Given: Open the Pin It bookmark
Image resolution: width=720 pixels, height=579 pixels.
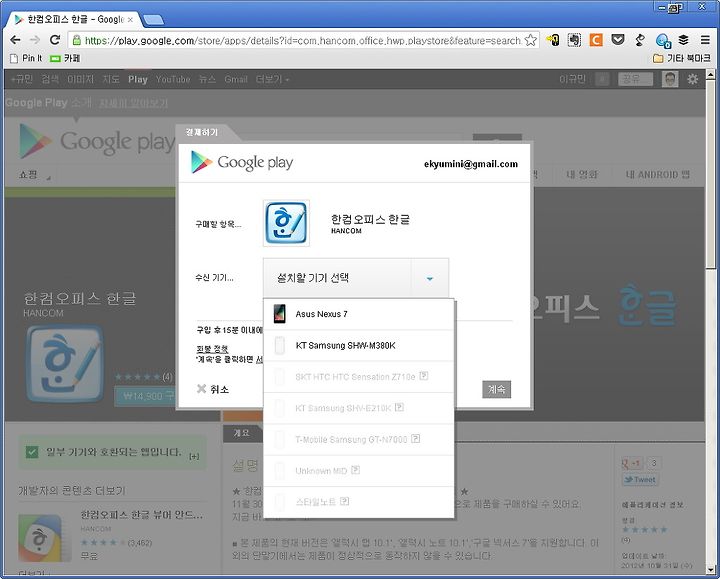Looking at the screenshot, I should tap(26, 58).
